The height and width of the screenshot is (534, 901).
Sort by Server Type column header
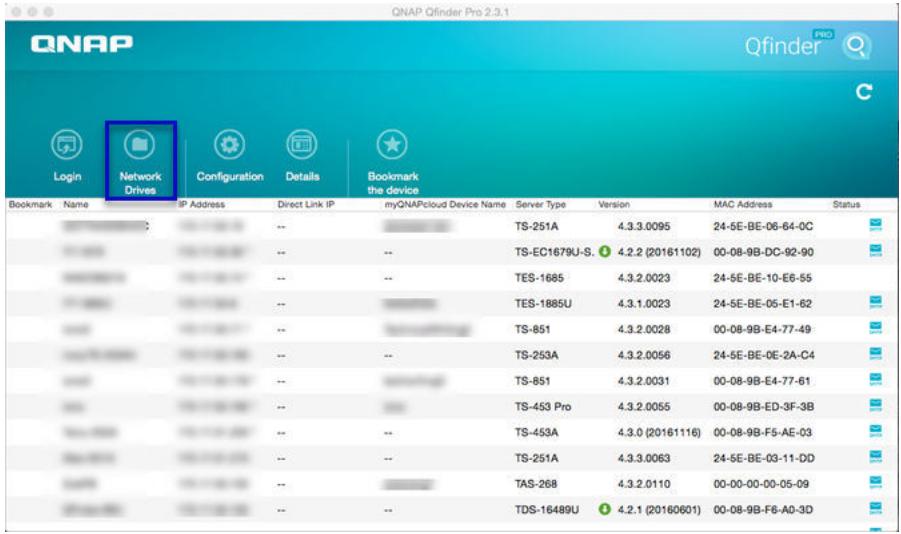541,204
